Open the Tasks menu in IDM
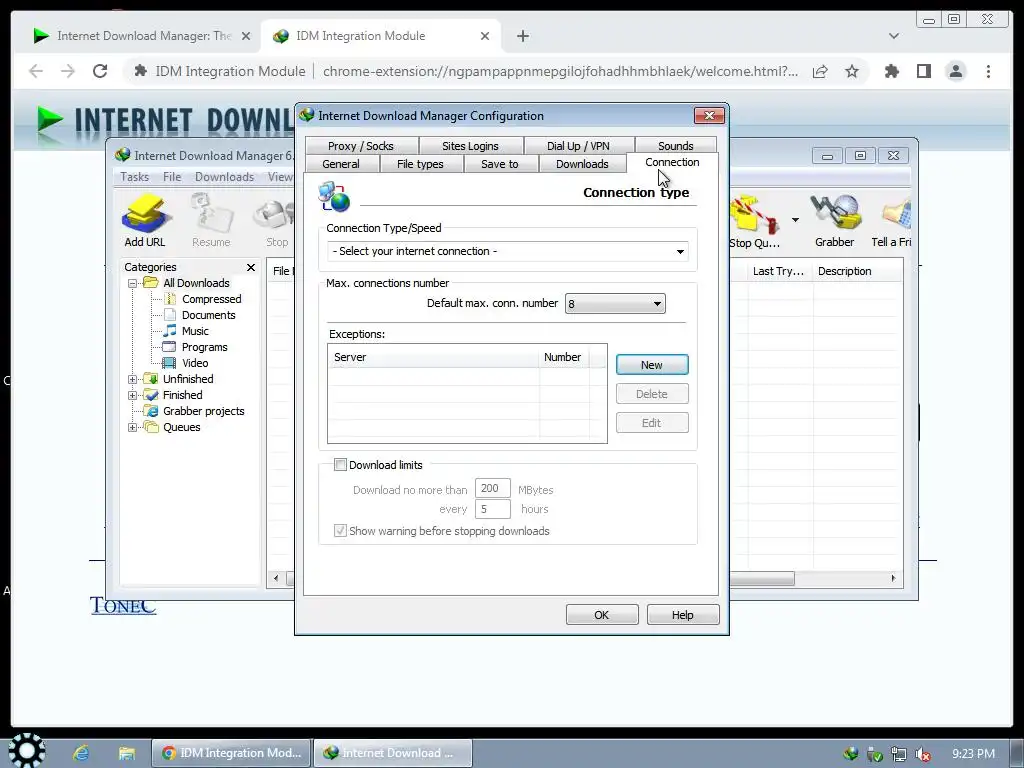This screenshot has width=1024, height=768. [x=135, y=177]
